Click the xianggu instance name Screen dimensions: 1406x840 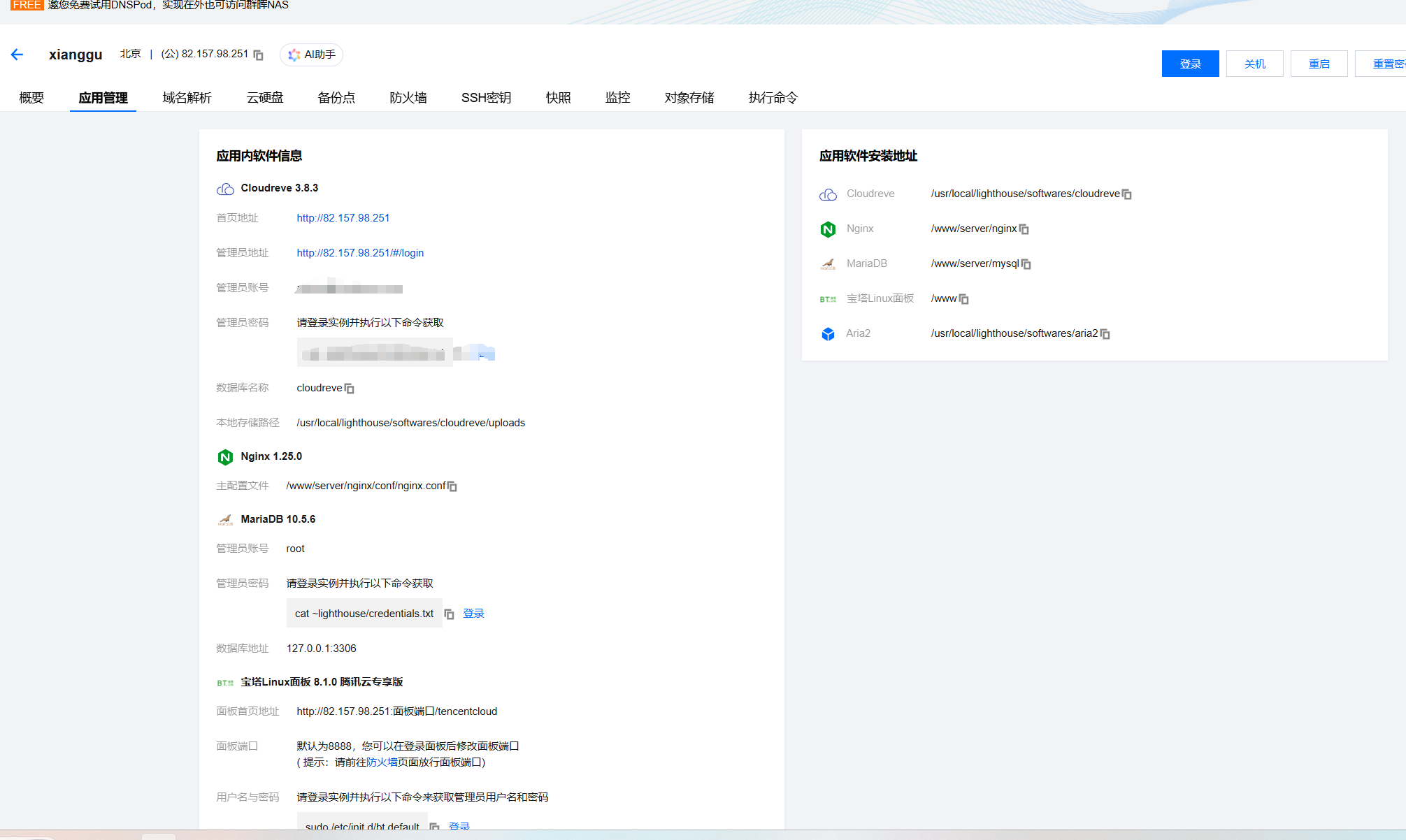76,55
